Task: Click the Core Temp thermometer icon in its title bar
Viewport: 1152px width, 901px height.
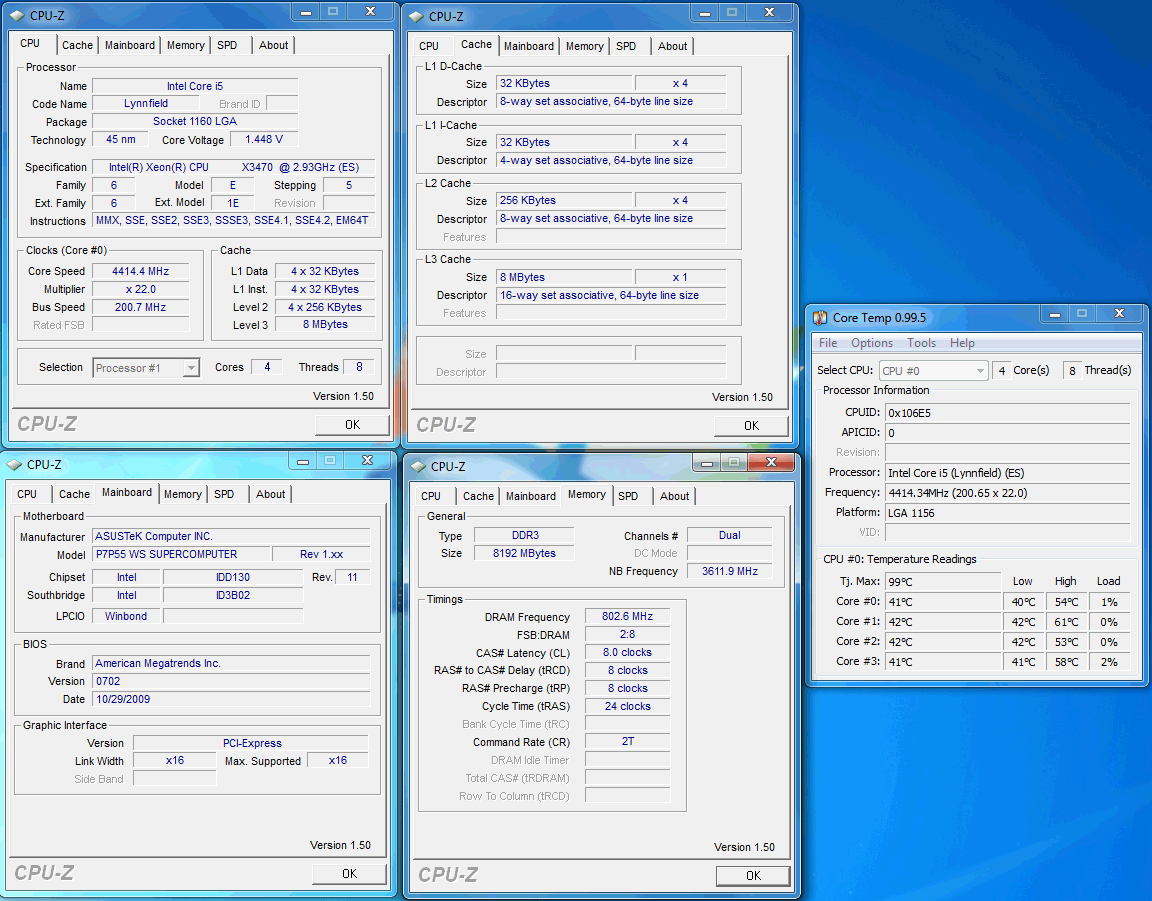Action: [820, 317]
